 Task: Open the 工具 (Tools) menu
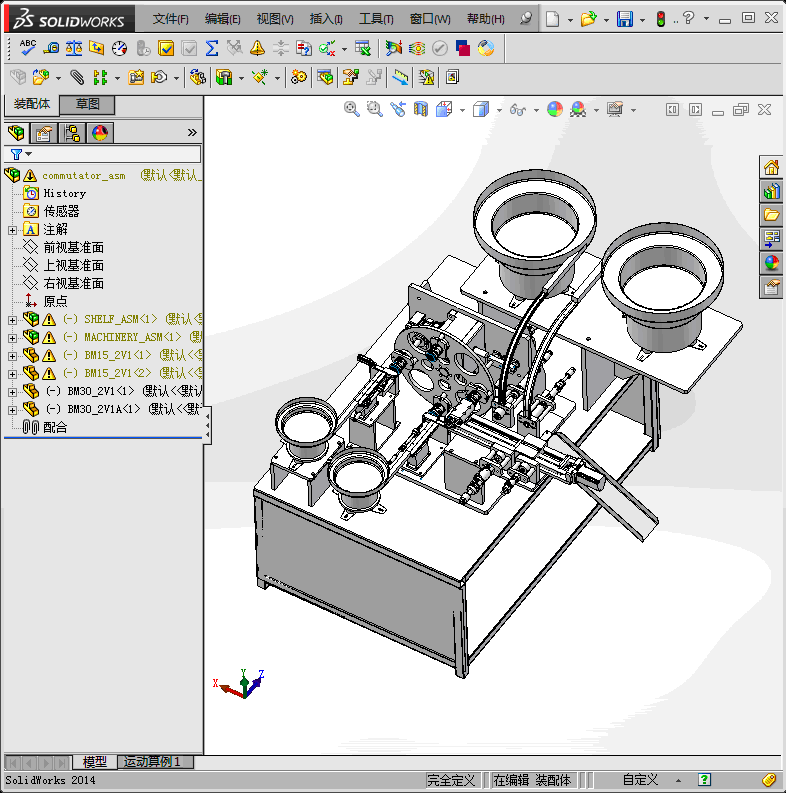[376, 19]
